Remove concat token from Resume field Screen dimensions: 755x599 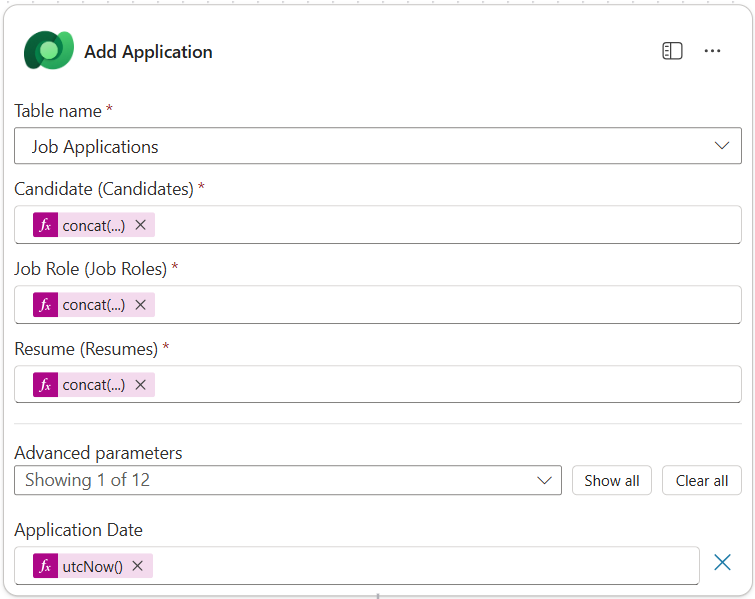141,385
